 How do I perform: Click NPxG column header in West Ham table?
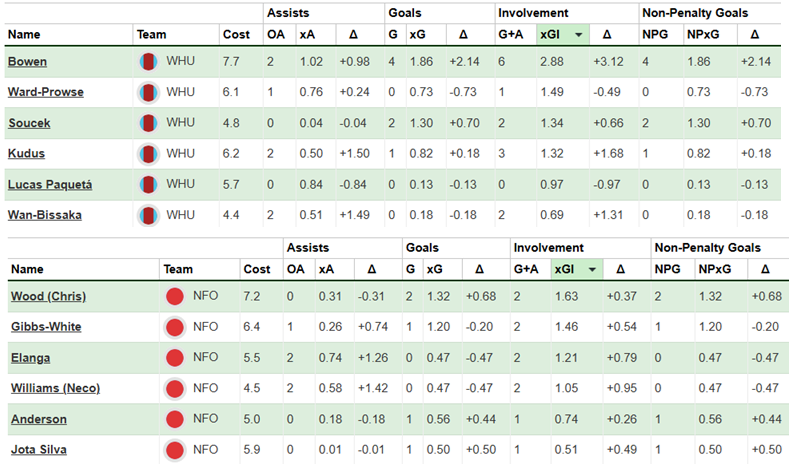coord(700,35)
